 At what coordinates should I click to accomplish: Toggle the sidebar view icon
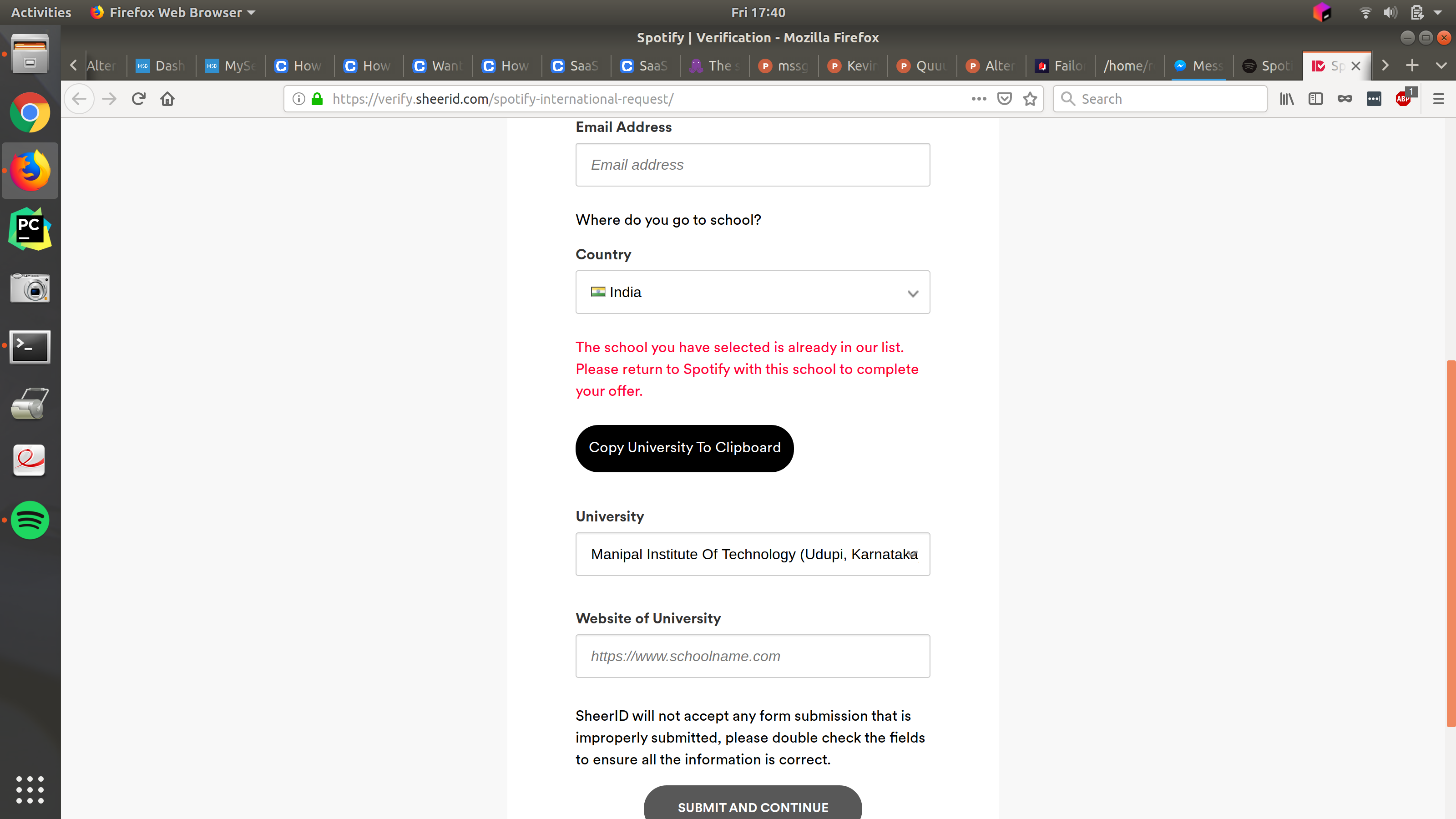(1316, 99)
